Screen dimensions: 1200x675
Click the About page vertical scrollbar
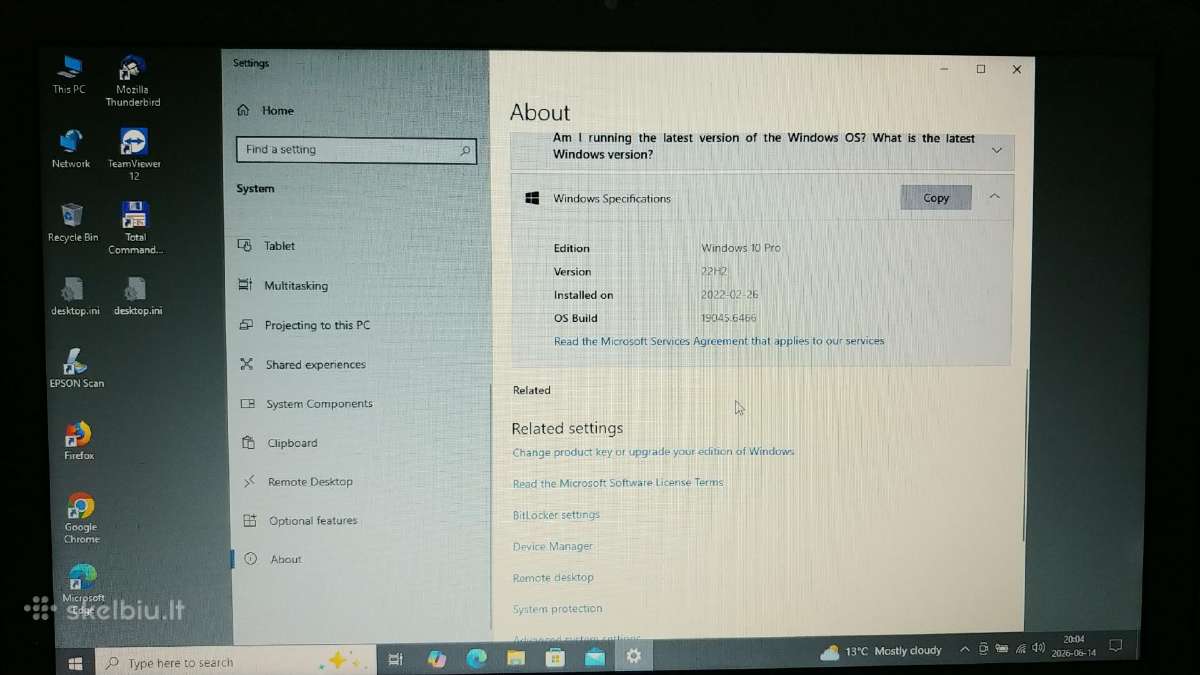pyautogui.click(x=1026, y=455)
